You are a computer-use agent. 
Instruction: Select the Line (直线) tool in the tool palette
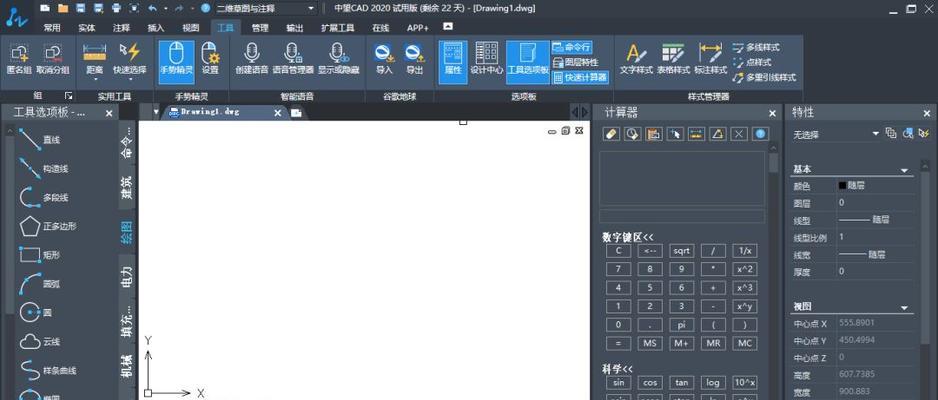(39, 140)
